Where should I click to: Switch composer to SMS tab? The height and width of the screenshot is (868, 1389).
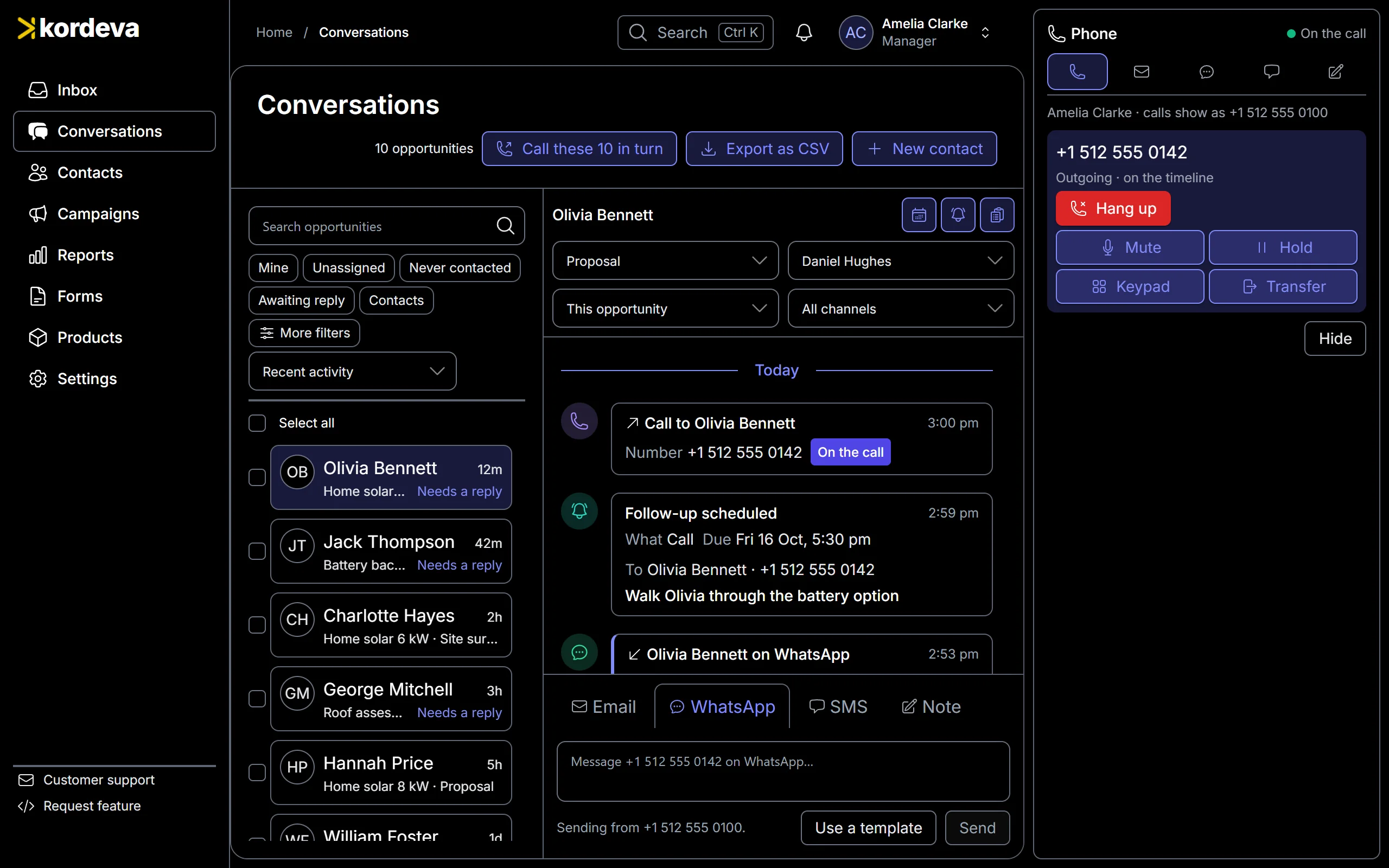coord(838,707)
